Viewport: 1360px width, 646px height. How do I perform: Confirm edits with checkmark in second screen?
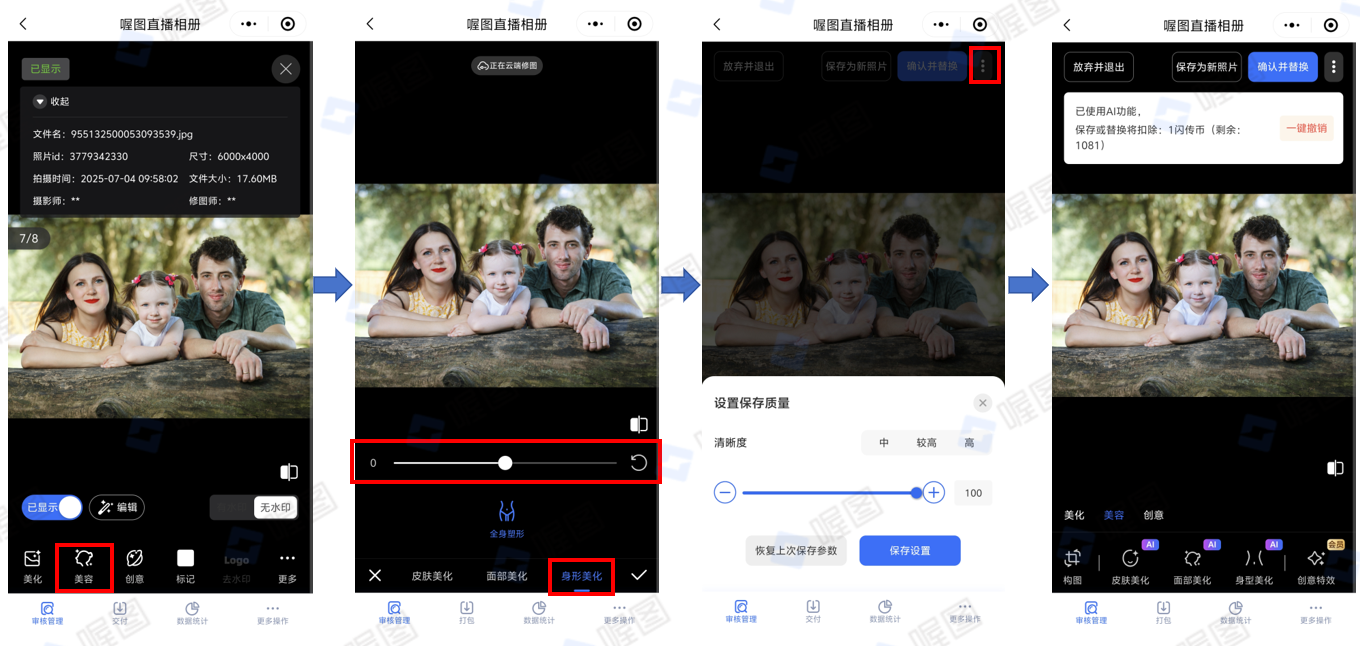click(x=638, y=575)
